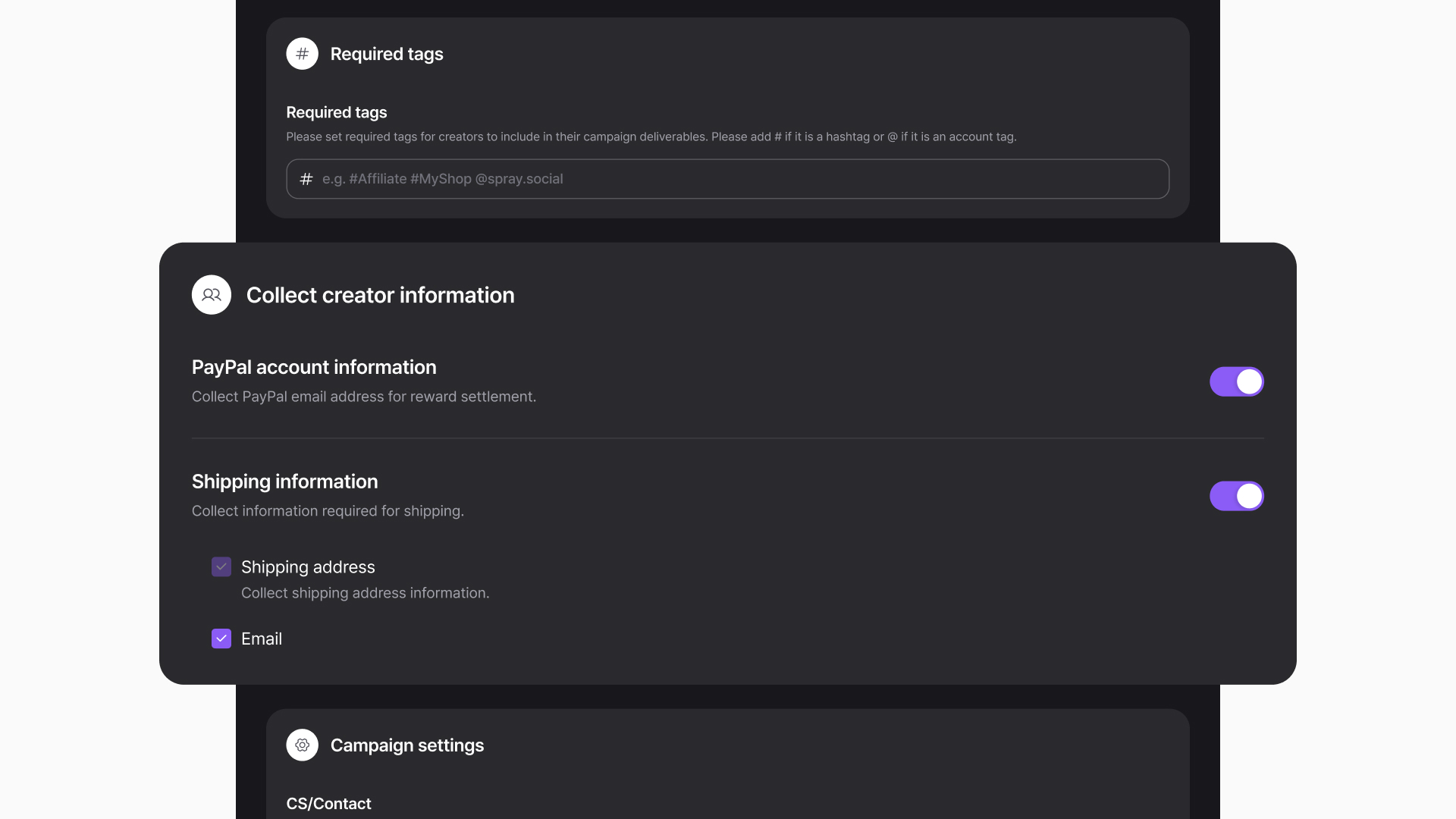
Task: Click the CS/Contact field label
Action: click(x=328, y=804)
